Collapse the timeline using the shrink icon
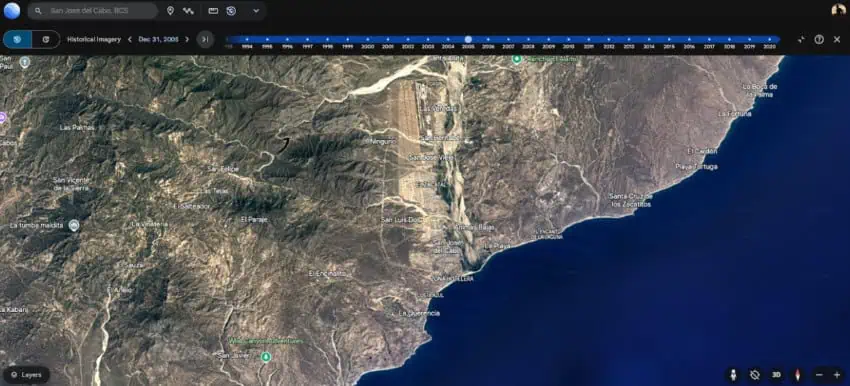Screen dimensions: 850x386 point(801,40)
